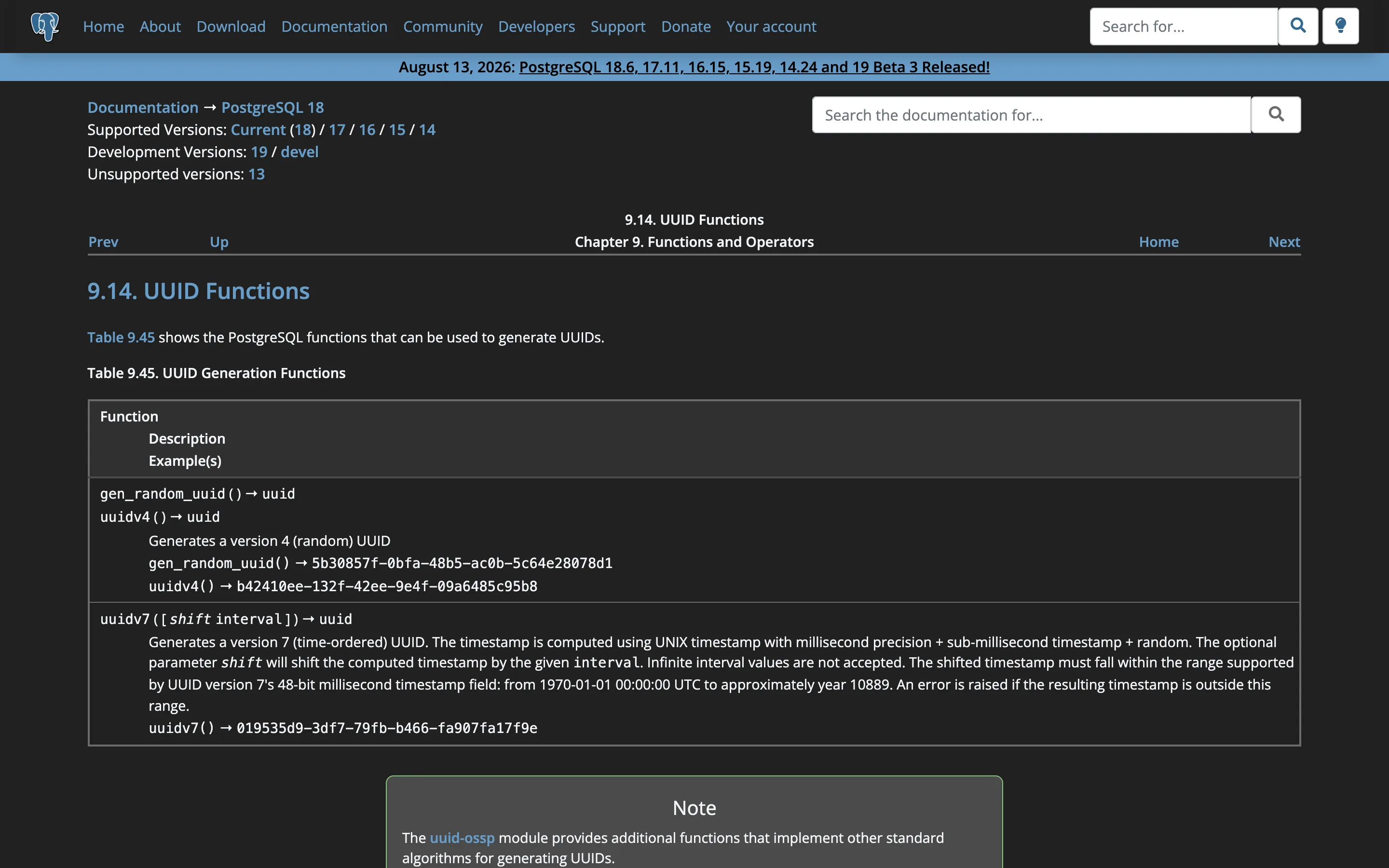Click 'Chapter 9. Functions and Operators' header text
Screen dimensions: 1389x868
tap(694, 242)
